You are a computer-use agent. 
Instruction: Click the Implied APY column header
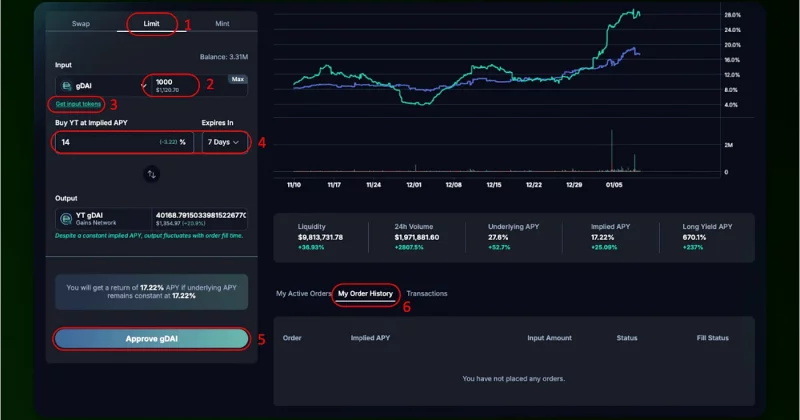[x=370, y=338]
